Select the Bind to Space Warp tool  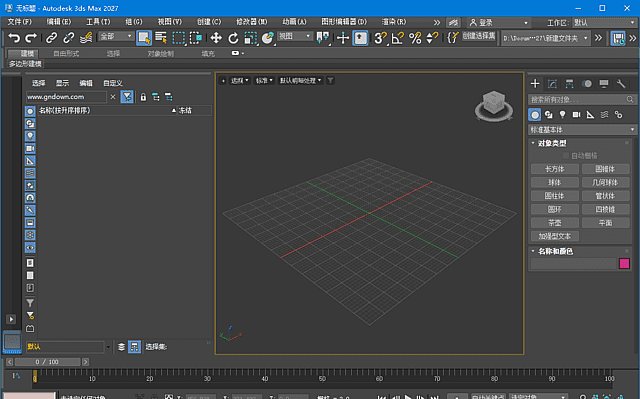[86, 38]
